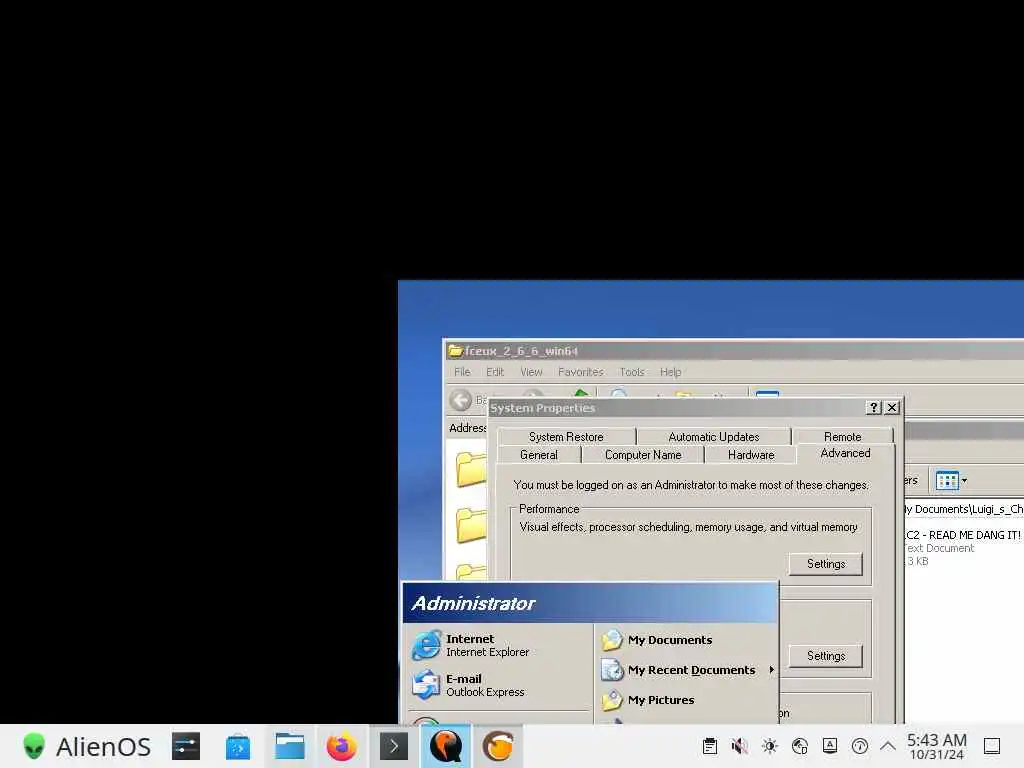Viewport: 1024px width, 768px height.
Task: Click the Performance Settings button
Action: pyautogui.click(x=826, y=564)
